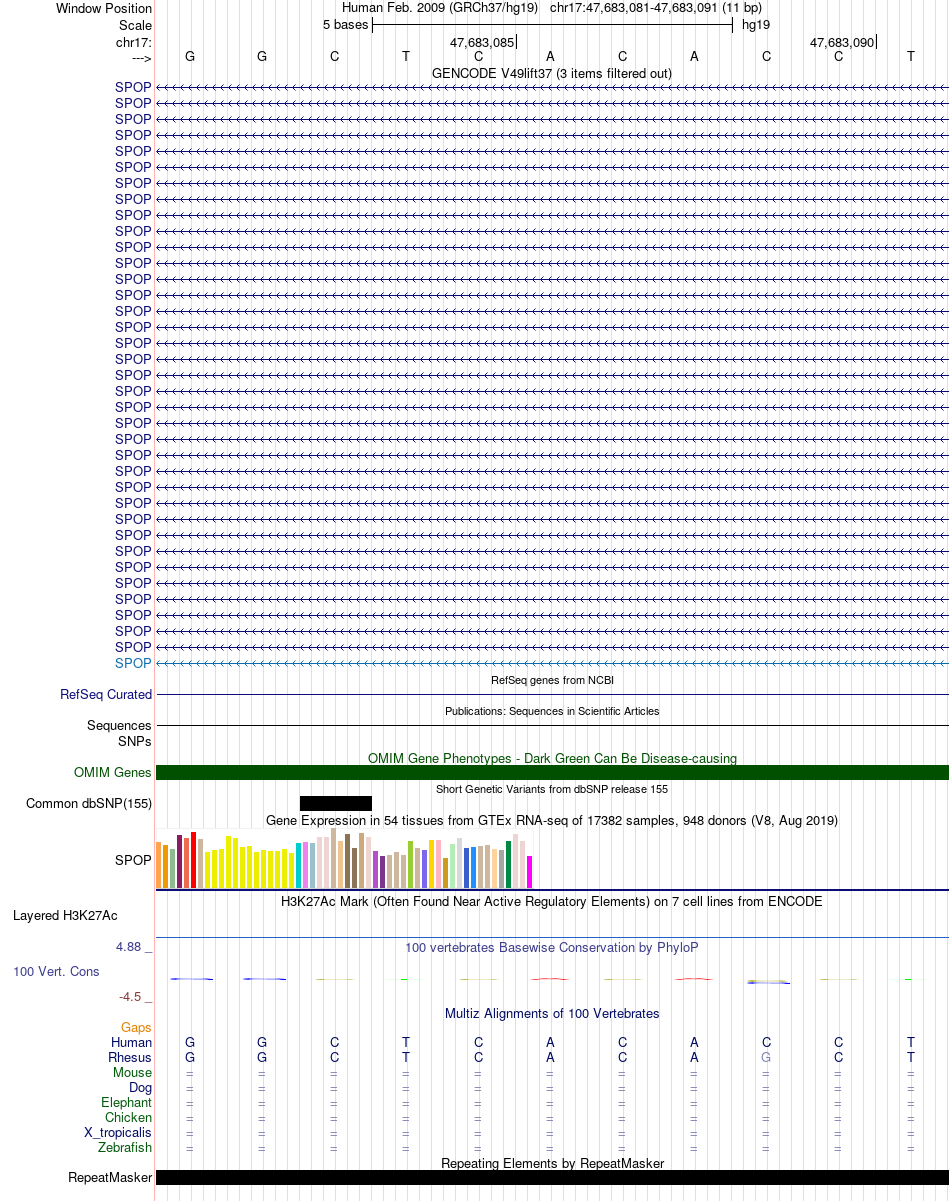Open the RepeatMasker track label

[x=110, y=1177]
